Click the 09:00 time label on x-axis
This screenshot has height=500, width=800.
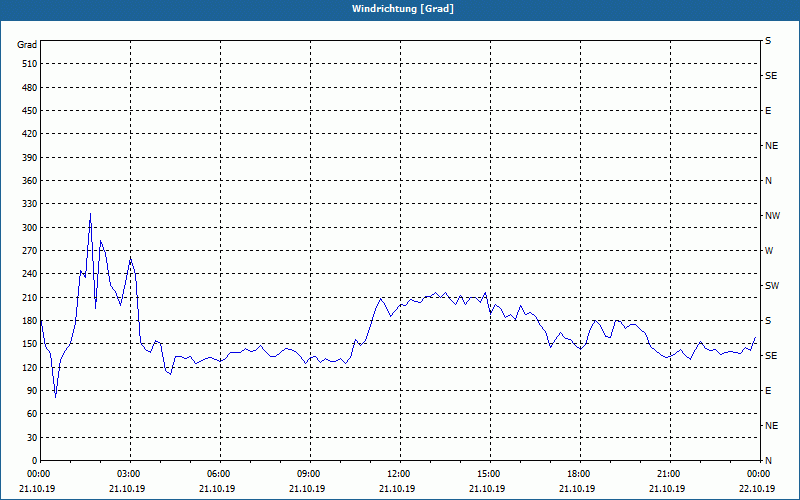tap(310, 474)
